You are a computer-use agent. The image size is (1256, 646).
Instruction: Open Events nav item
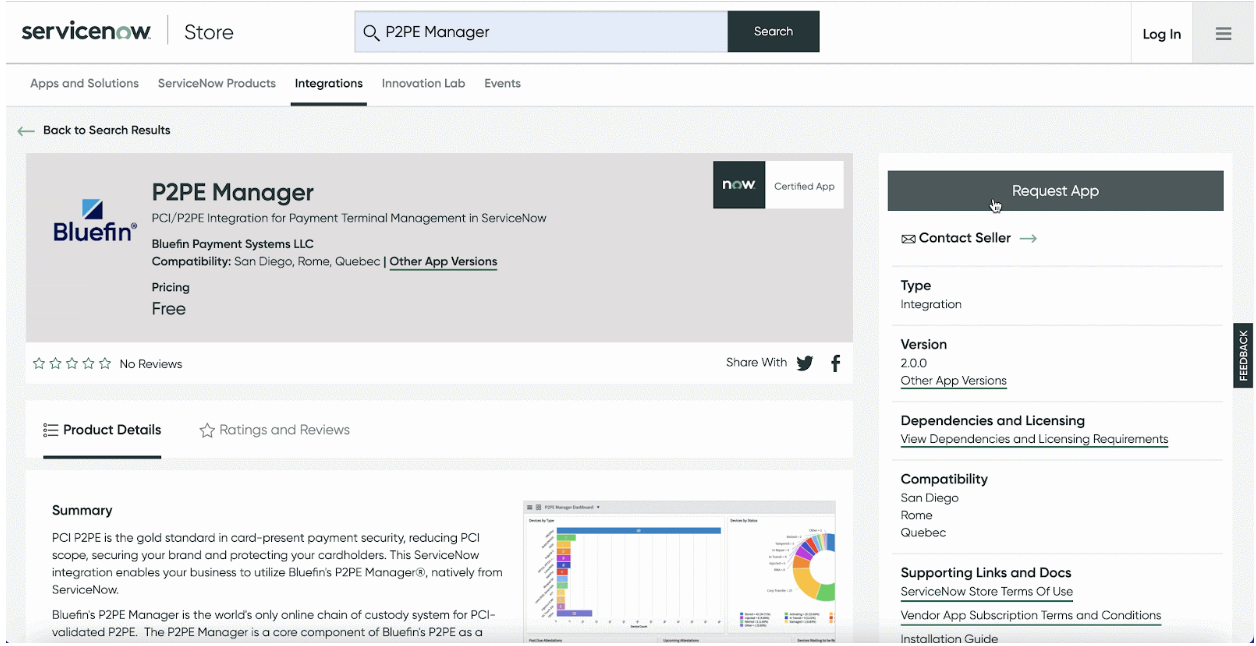coord(503,84)
